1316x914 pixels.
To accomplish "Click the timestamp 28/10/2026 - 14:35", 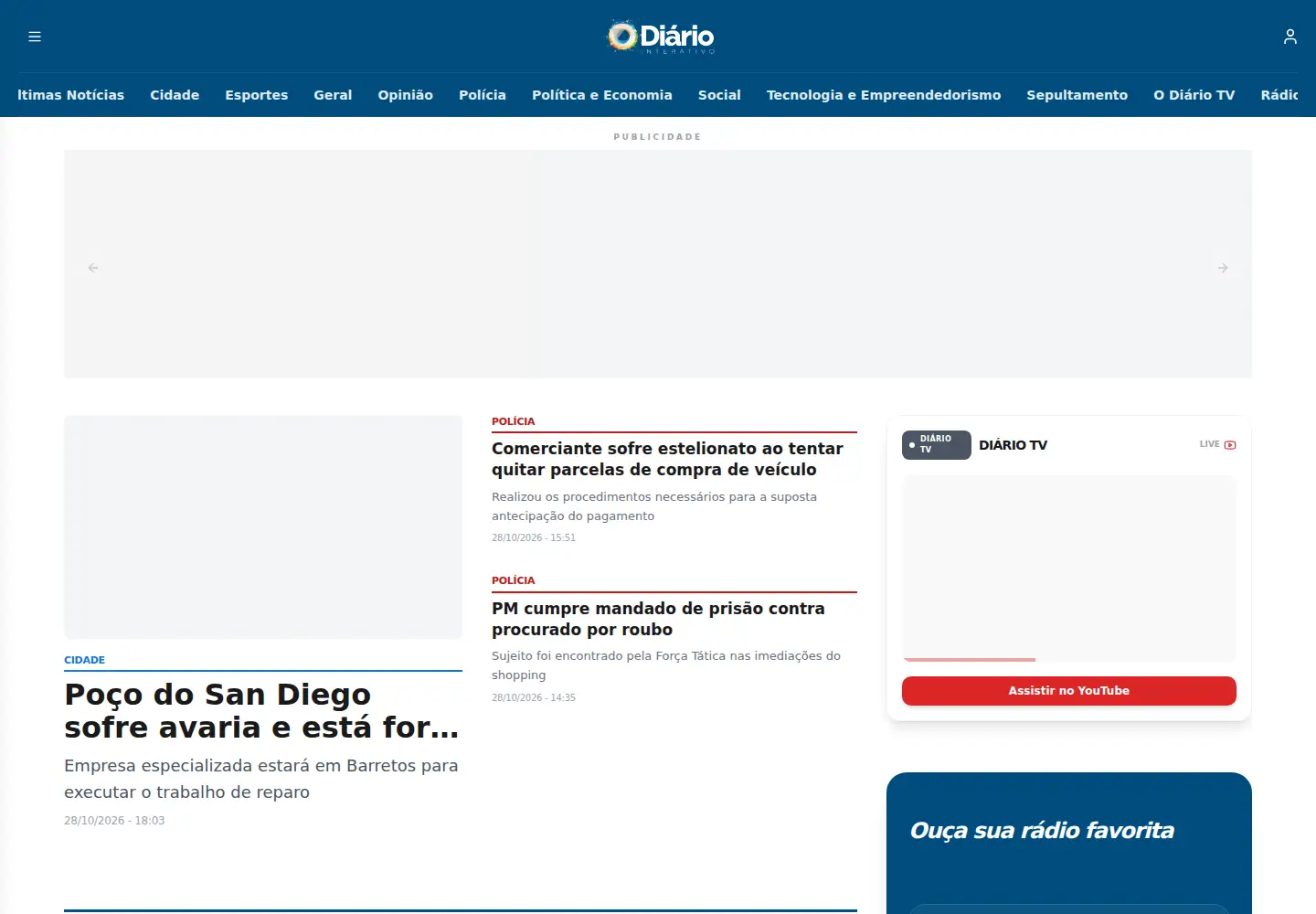I will click(534, 697).
